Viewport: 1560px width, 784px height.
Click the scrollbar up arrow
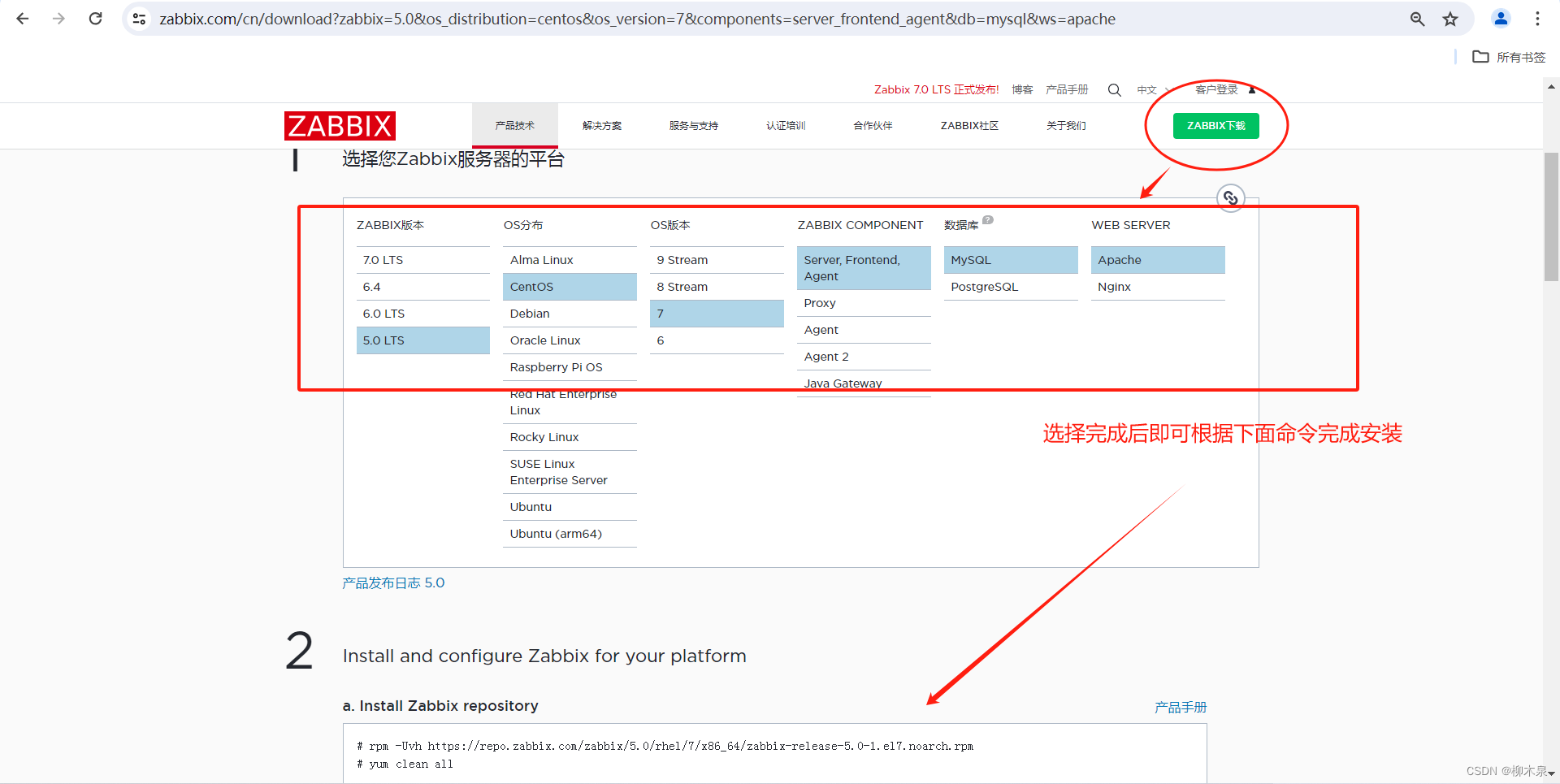[x=1551, y=86]
